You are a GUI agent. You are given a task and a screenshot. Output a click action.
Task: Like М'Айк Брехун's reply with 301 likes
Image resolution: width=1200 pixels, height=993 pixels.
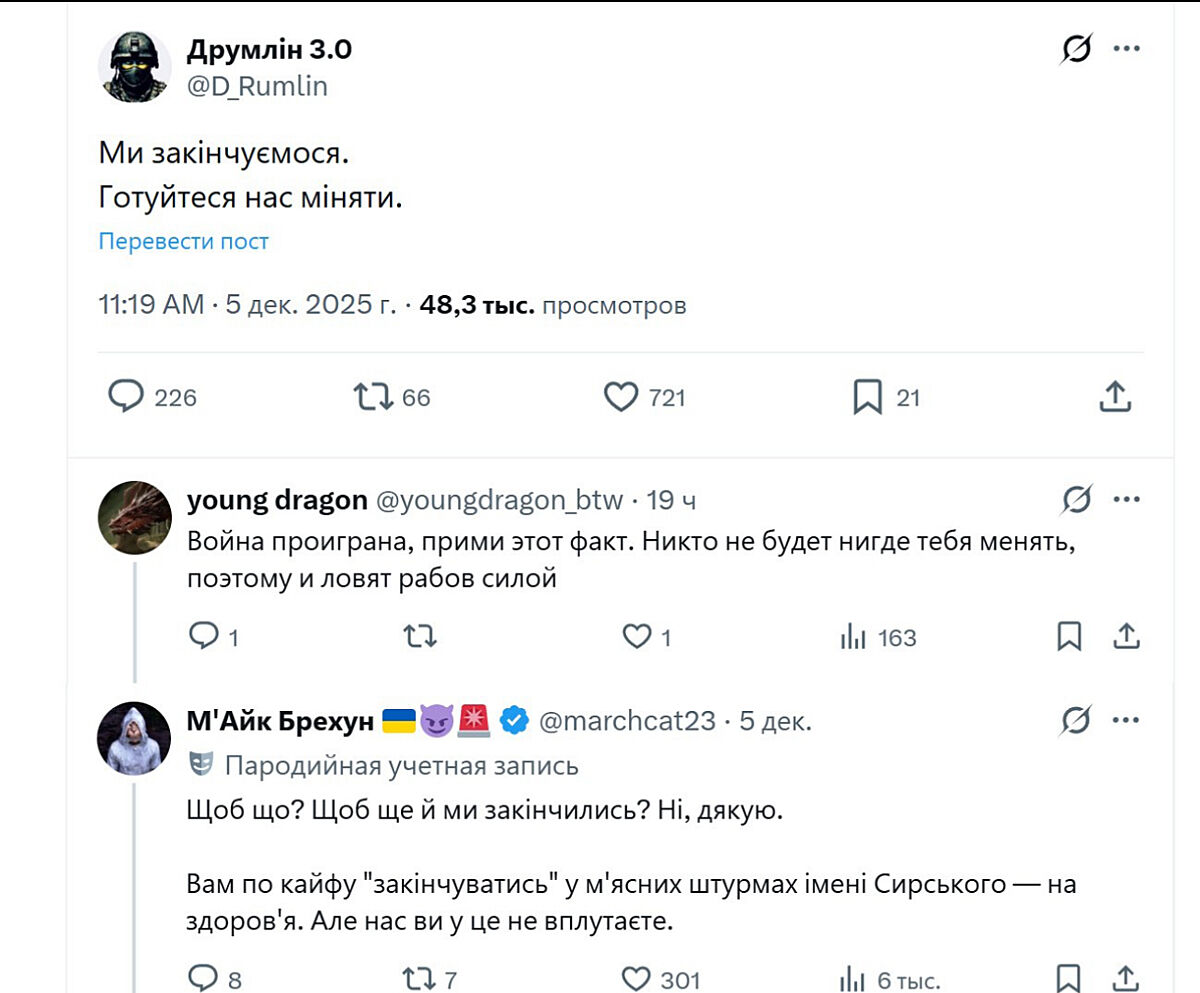(637, 979)
